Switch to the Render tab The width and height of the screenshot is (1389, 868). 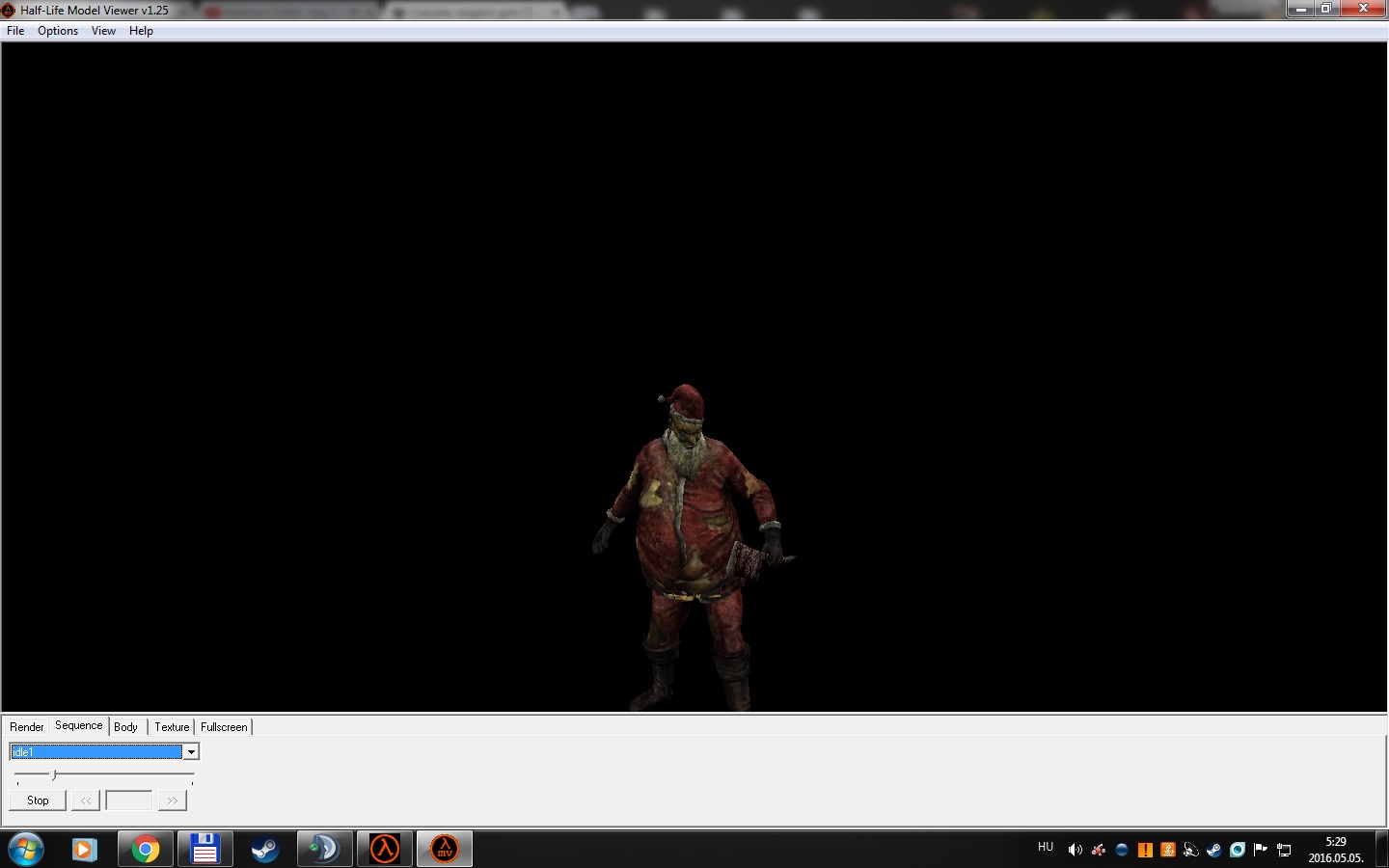pos(27,727)
